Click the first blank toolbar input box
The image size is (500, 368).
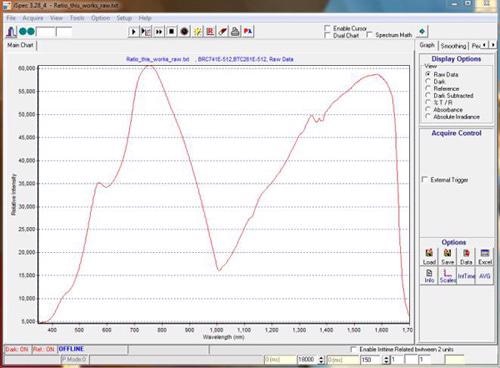pyautogui.click(x=45, y=32)
